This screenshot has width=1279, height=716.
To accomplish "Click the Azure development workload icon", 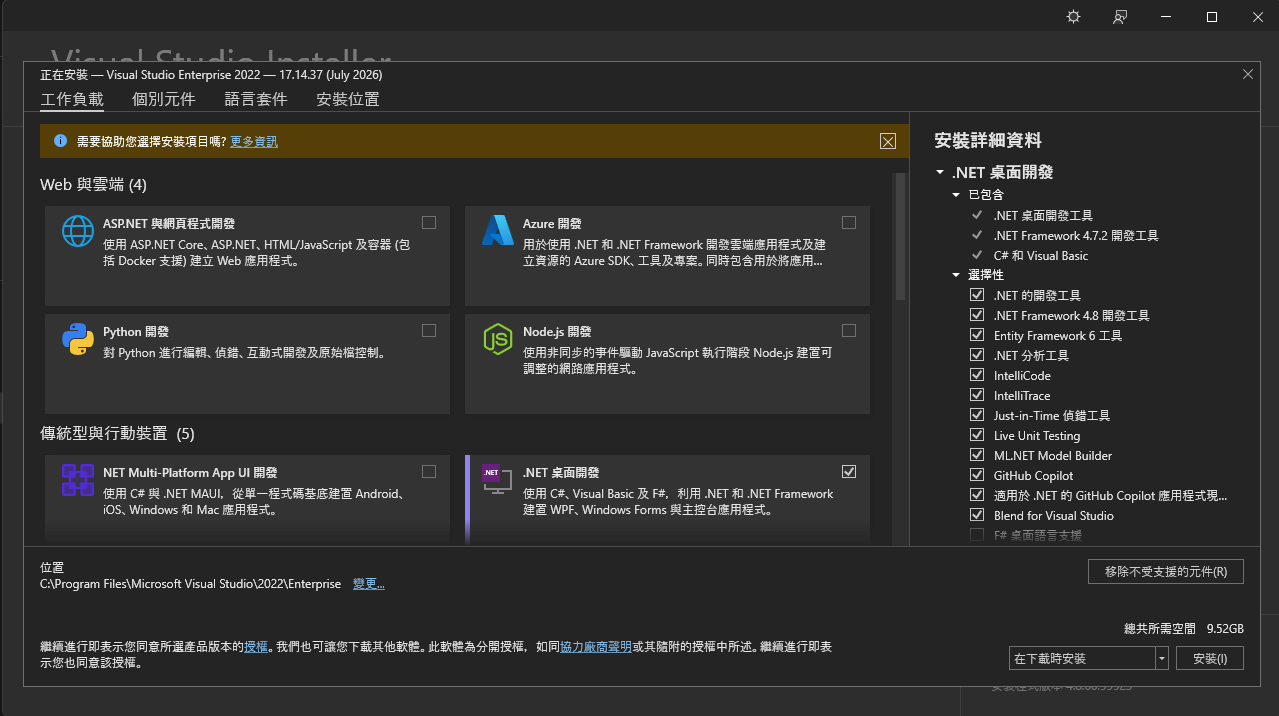I will 498,231.
